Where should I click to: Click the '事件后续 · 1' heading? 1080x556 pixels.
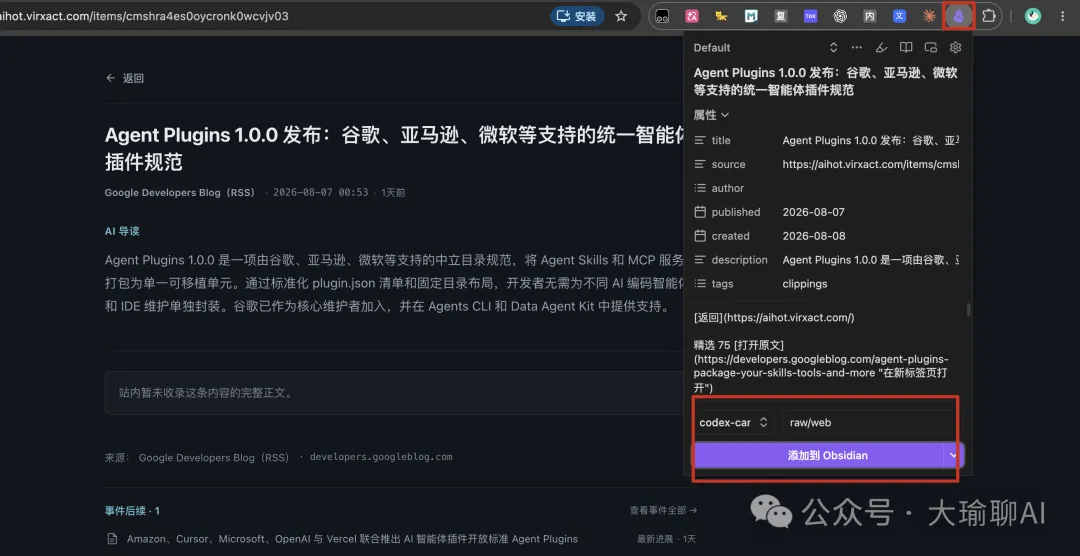[132, 511]
